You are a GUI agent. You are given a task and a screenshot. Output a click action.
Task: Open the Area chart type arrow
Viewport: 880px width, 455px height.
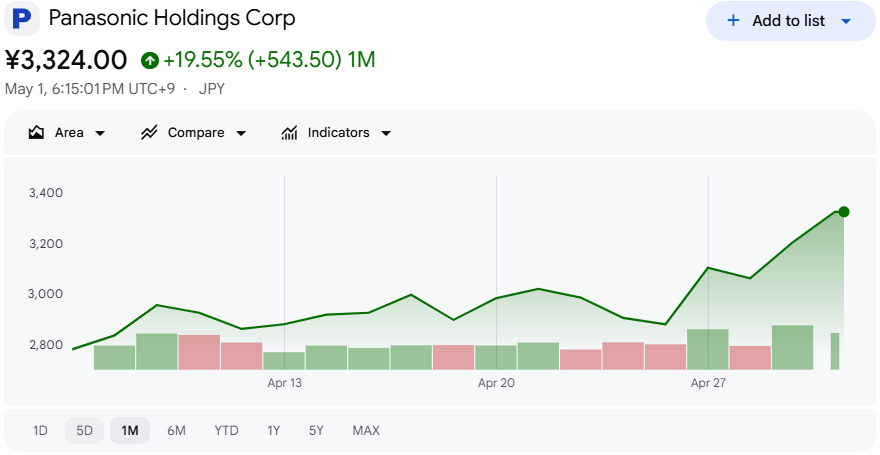pos(100,134)
